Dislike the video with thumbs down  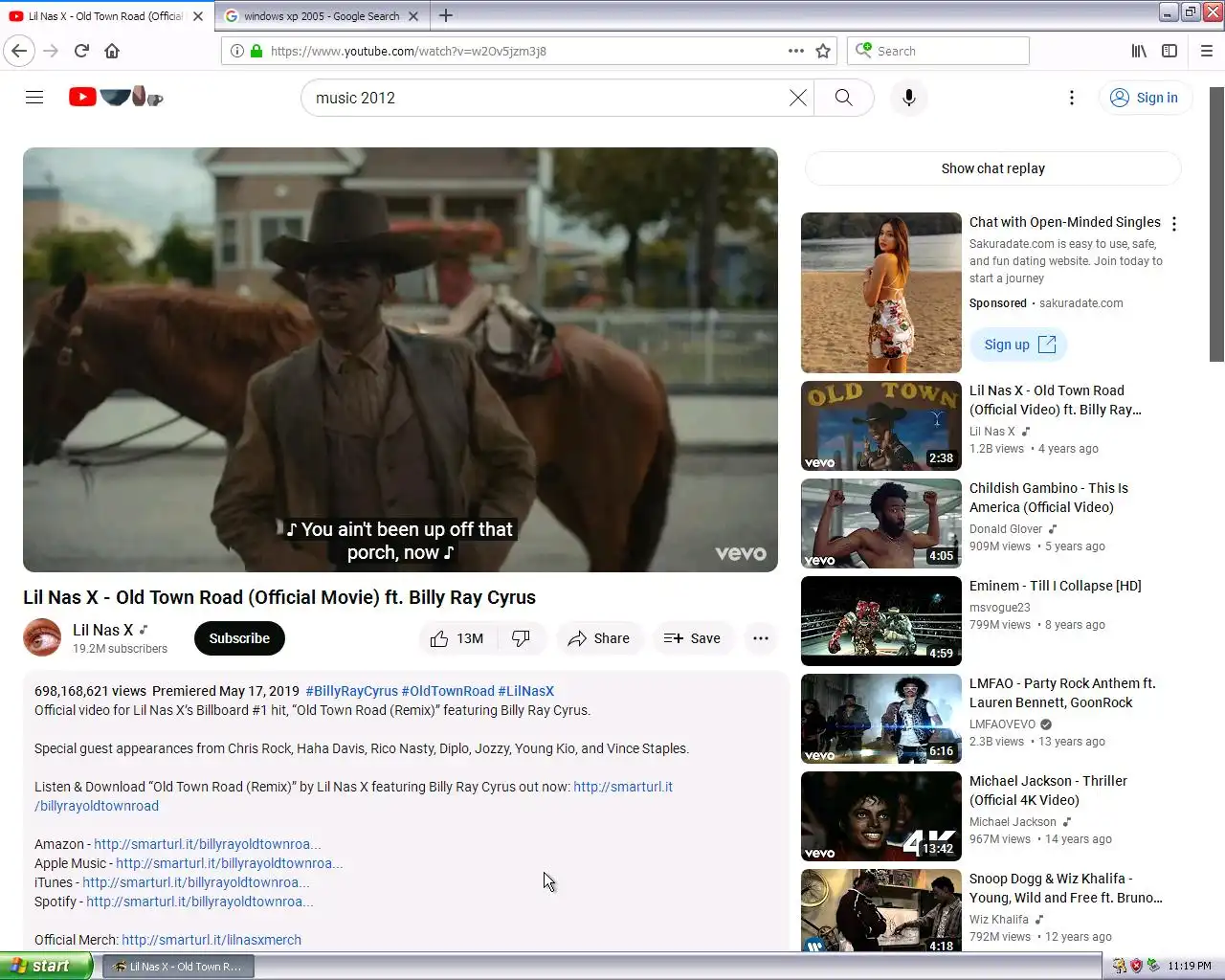point(522,638)
